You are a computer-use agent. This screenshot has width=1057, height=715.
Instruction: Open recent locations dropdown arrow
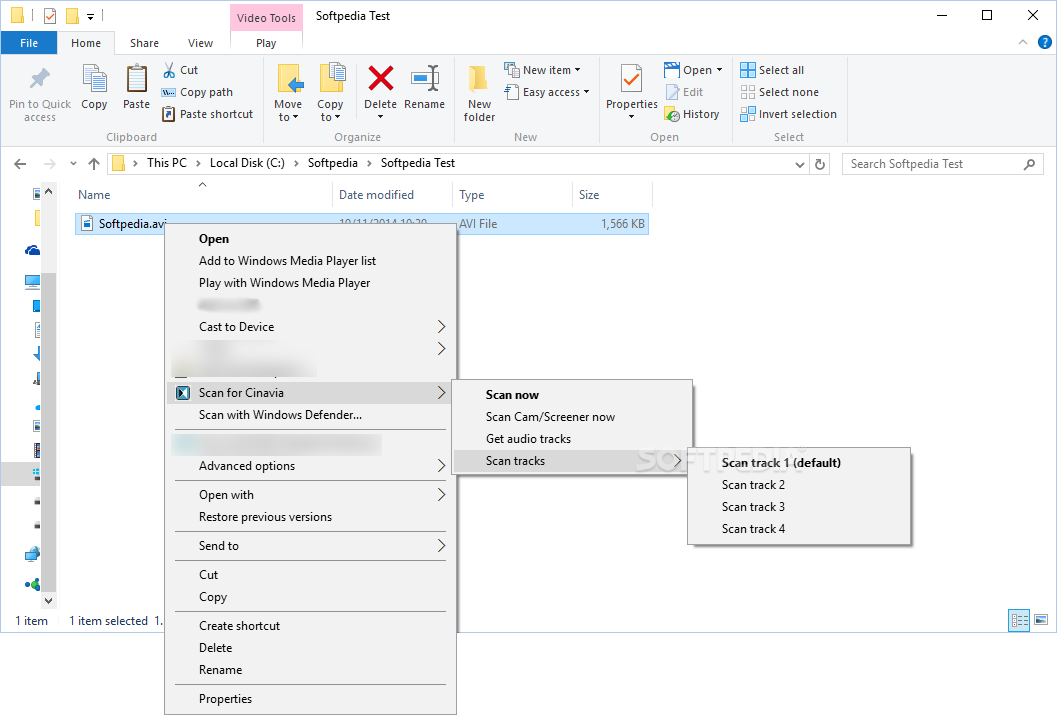pyautogui.click(x=73, y=164)
